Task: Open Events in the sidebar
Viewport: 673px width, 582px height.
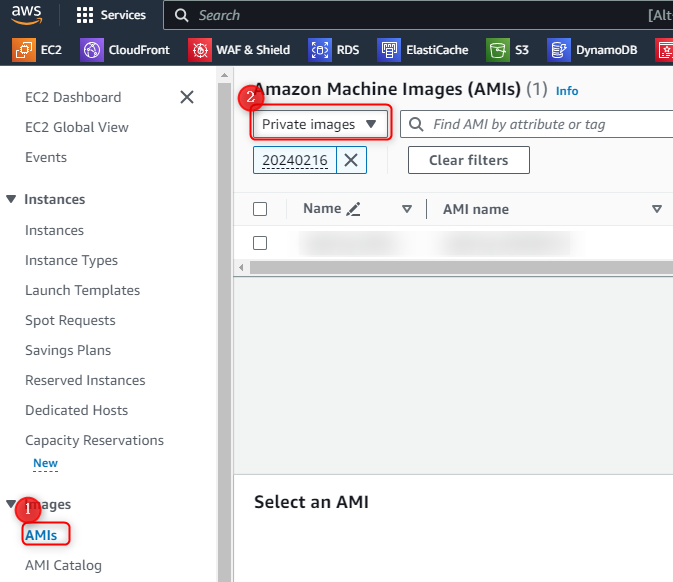Action: 46,158
